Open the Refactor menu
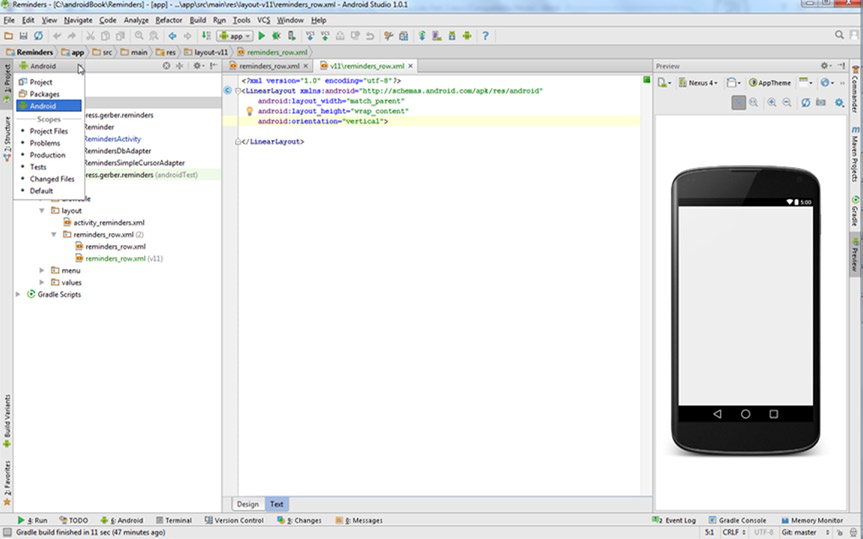The image size is (863, 539). click(169, 20)
